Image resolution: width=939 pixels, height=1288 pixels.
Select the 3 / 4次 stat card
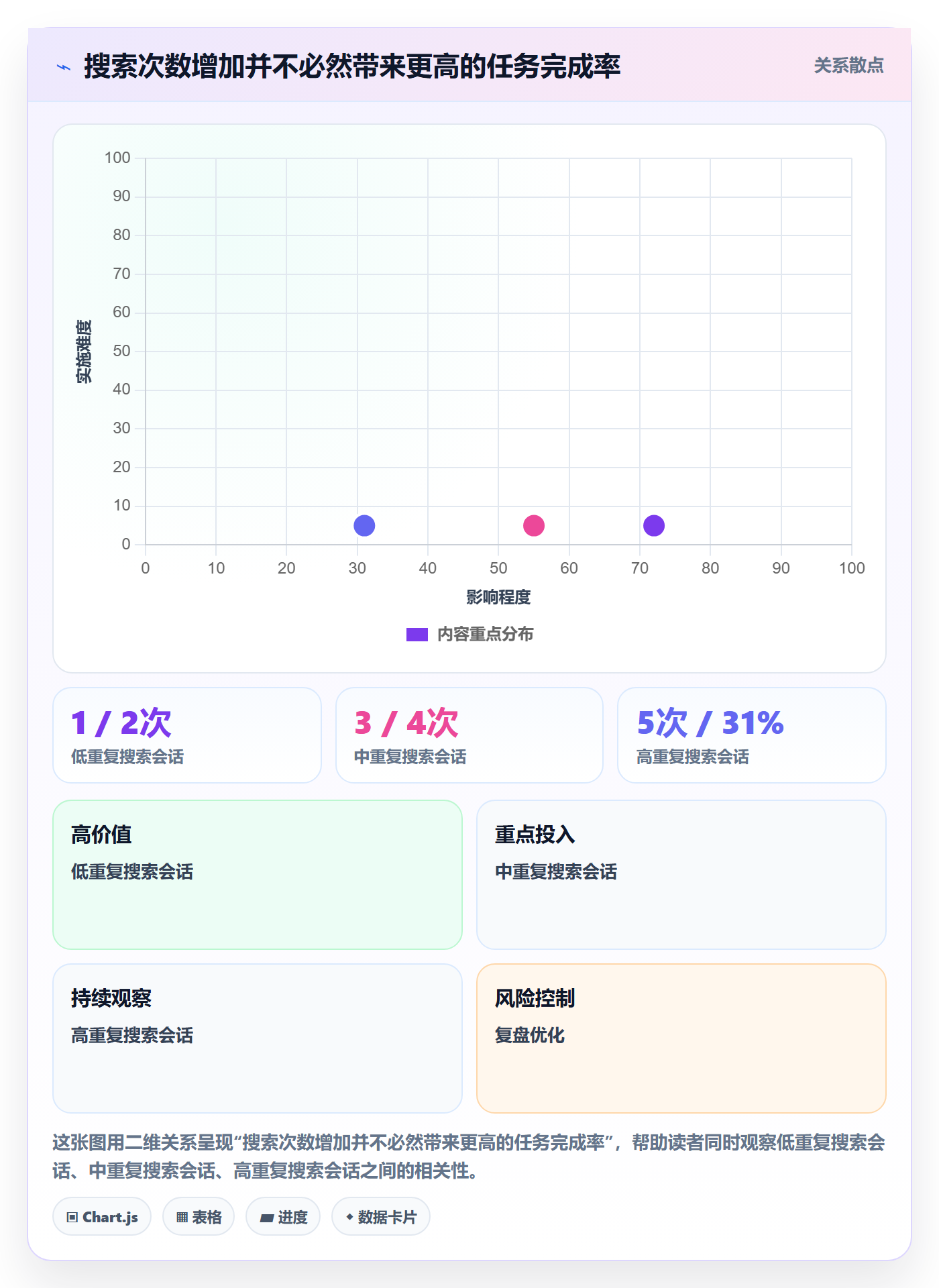(x=469, y=735)
